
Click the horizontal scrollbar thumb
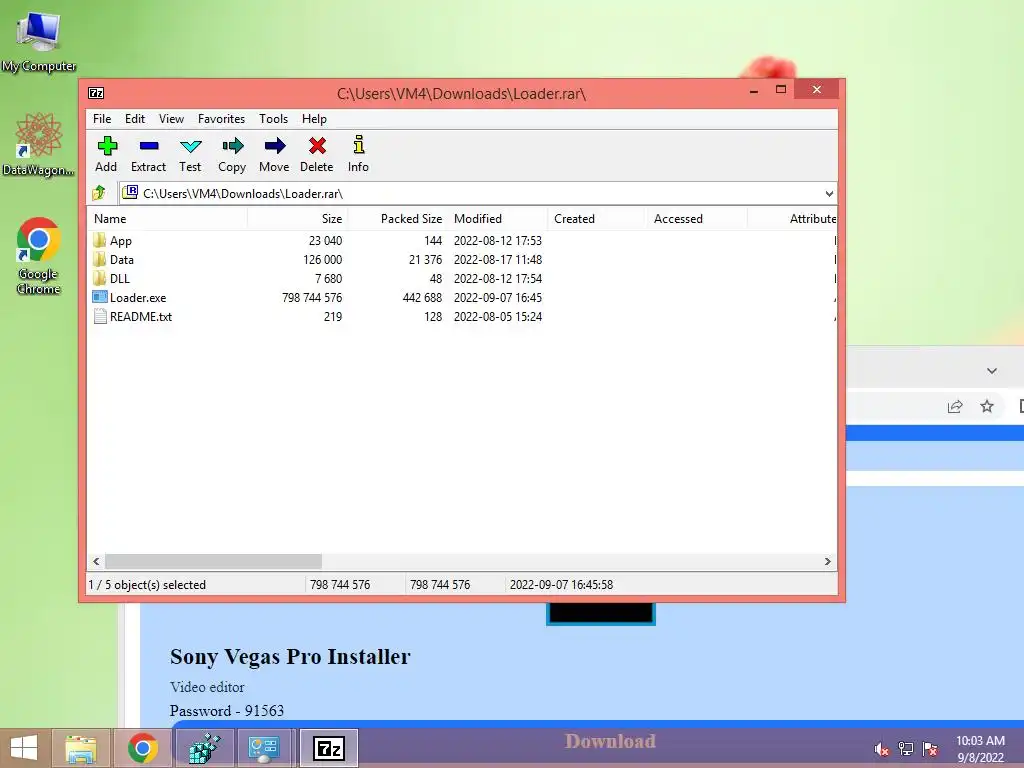point(214,561)
